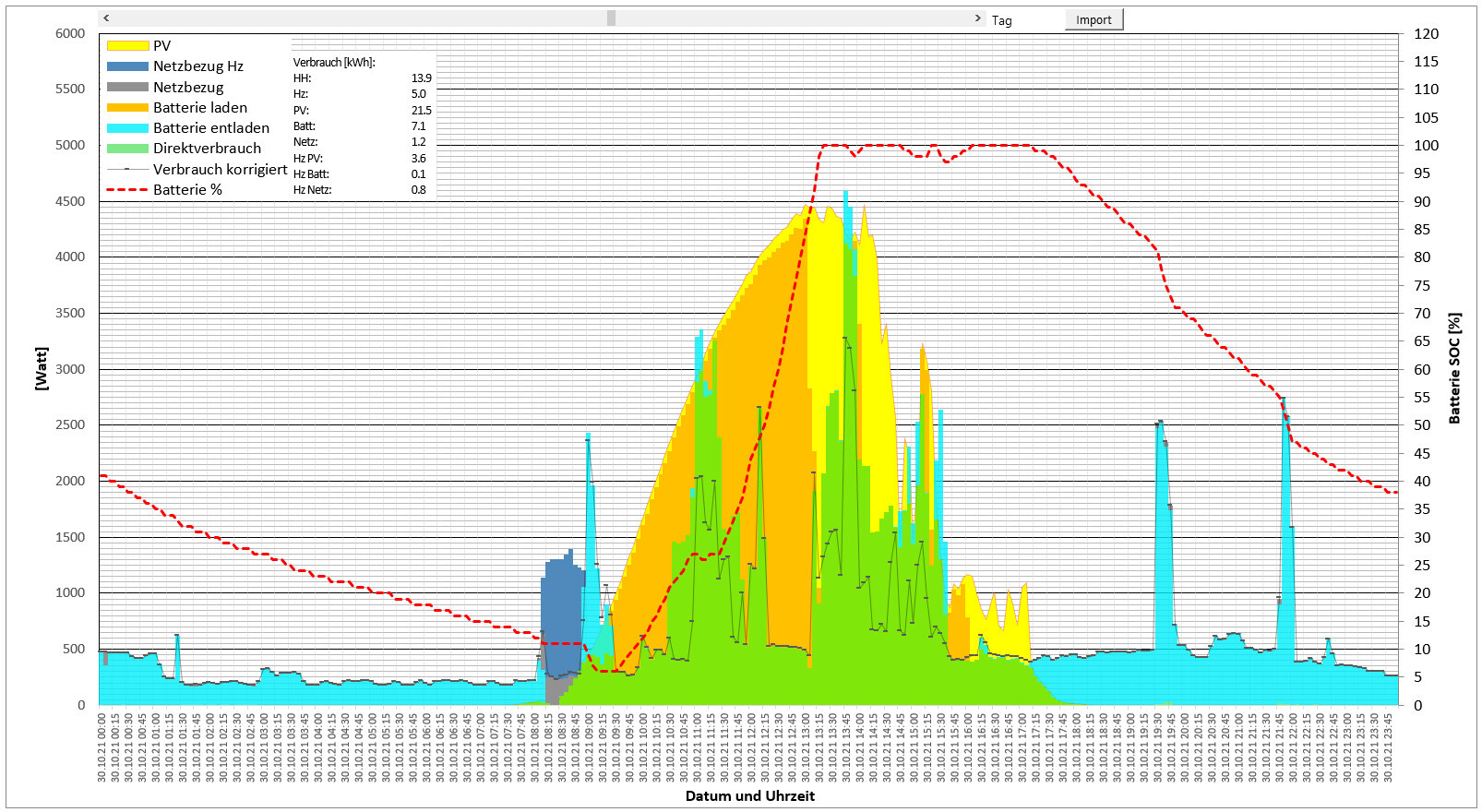1482x812 pixels.
Task: Click the Verbrauch [kWh] summary heading
Action: point(334,63)
